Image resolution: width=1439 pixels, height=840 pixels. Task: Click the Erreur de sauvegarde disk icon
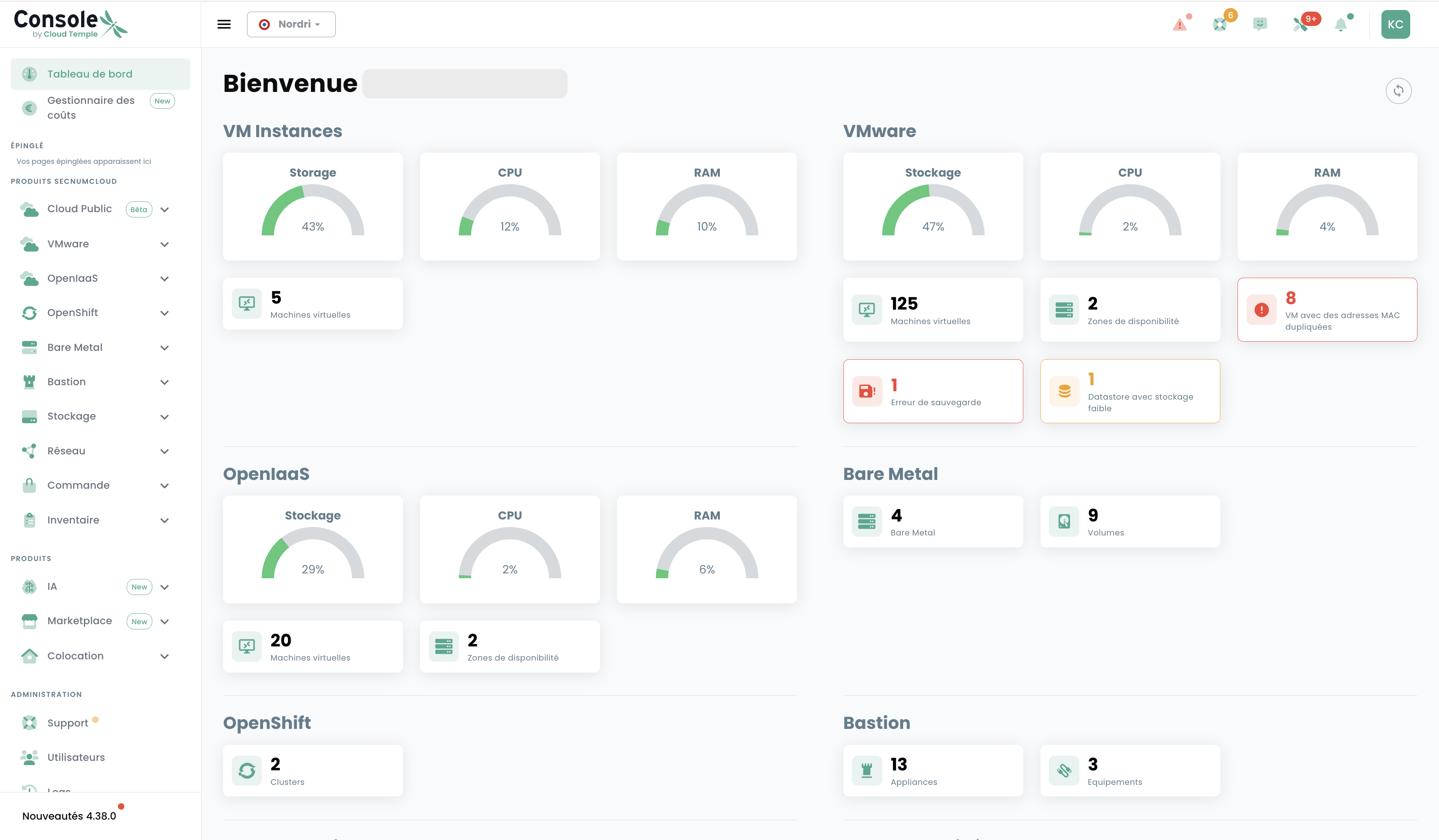point(867,391)
